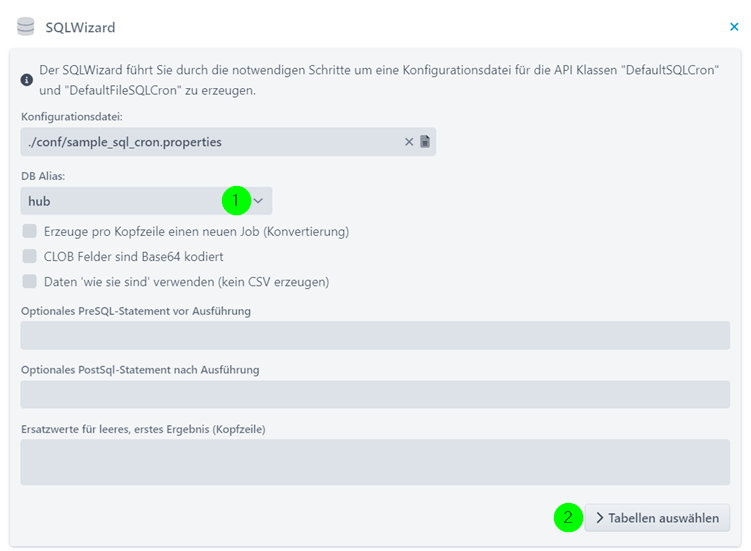Tick 'CLOB Felder sind Base64 kodiert' checkbox
The height and width of the screenshot is (551, 751).
tap(30, 256)
